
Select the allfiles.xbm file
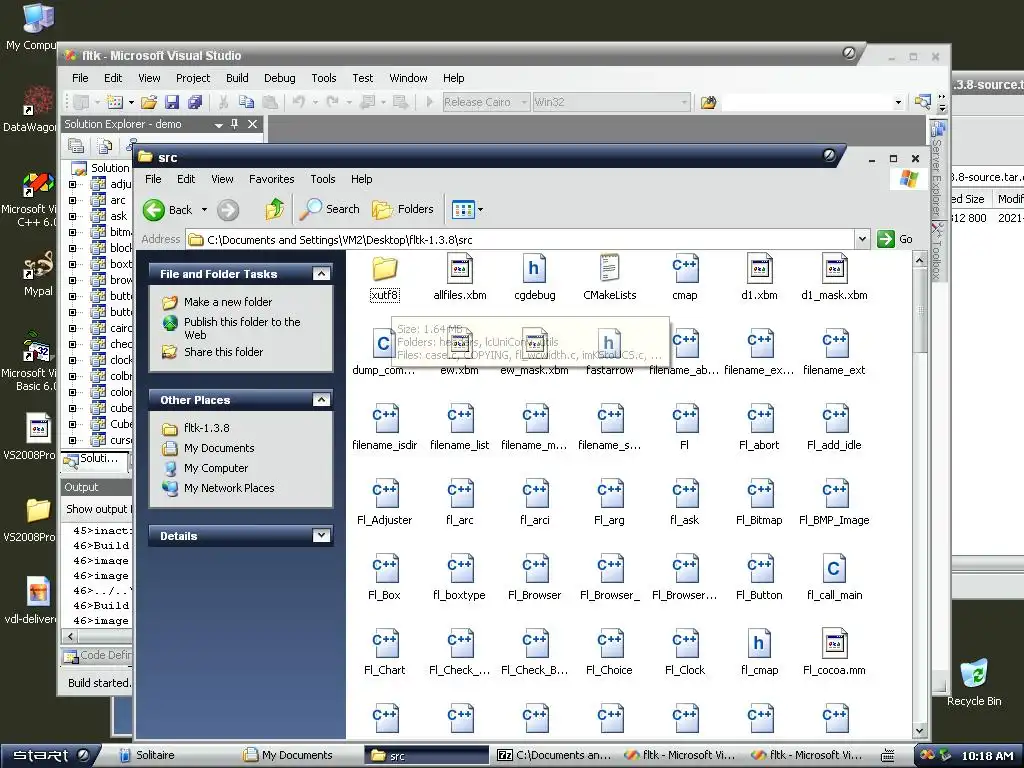pyautogui.click(x=460, y=279)
